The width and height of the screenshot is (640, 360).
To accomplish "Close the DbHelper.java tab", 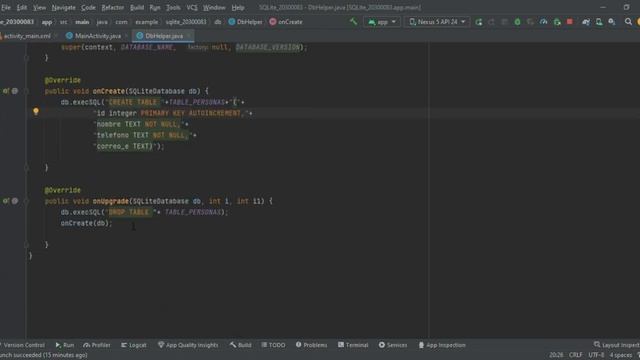I will (189, 36).
